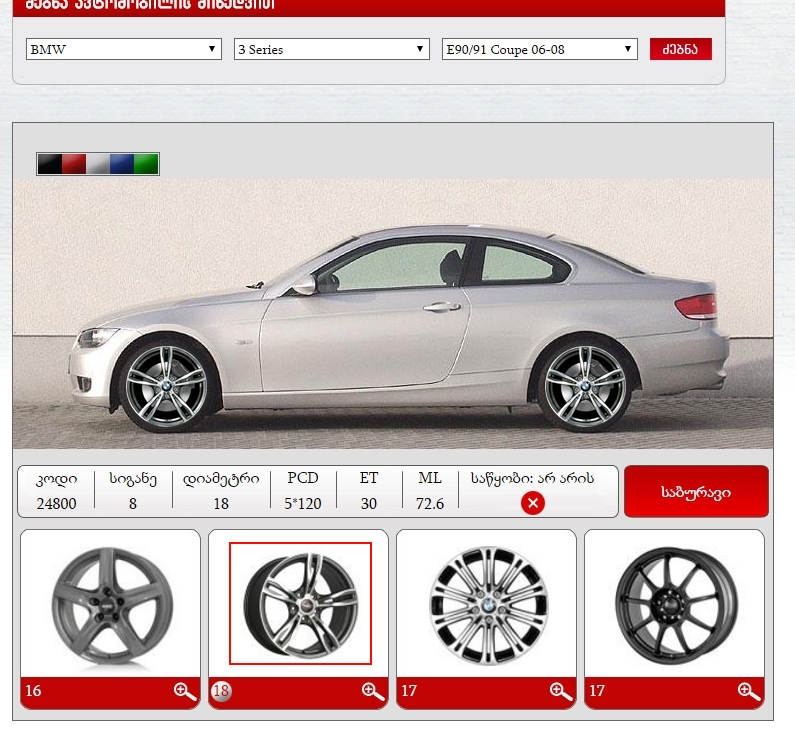The width and height of the screenshot is (795, 731).
Task: Click the diameter value 18
Action: (221, 503)
